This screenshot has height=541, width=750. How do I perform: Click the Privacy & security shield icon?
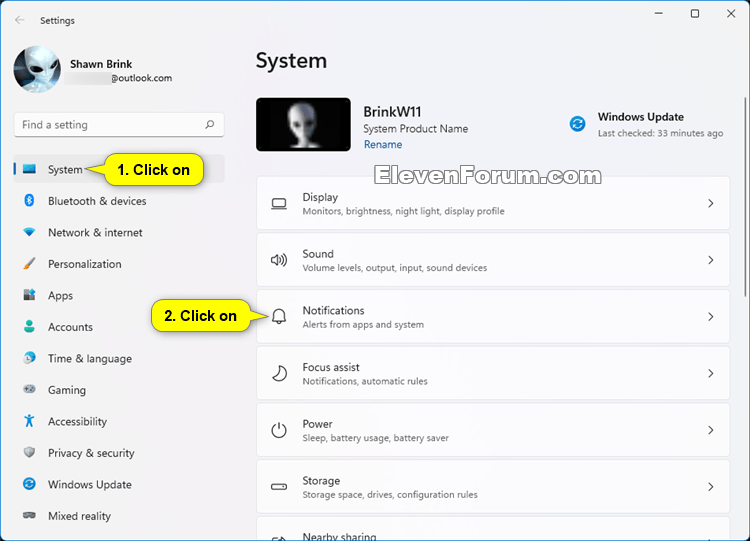(29, 453)
